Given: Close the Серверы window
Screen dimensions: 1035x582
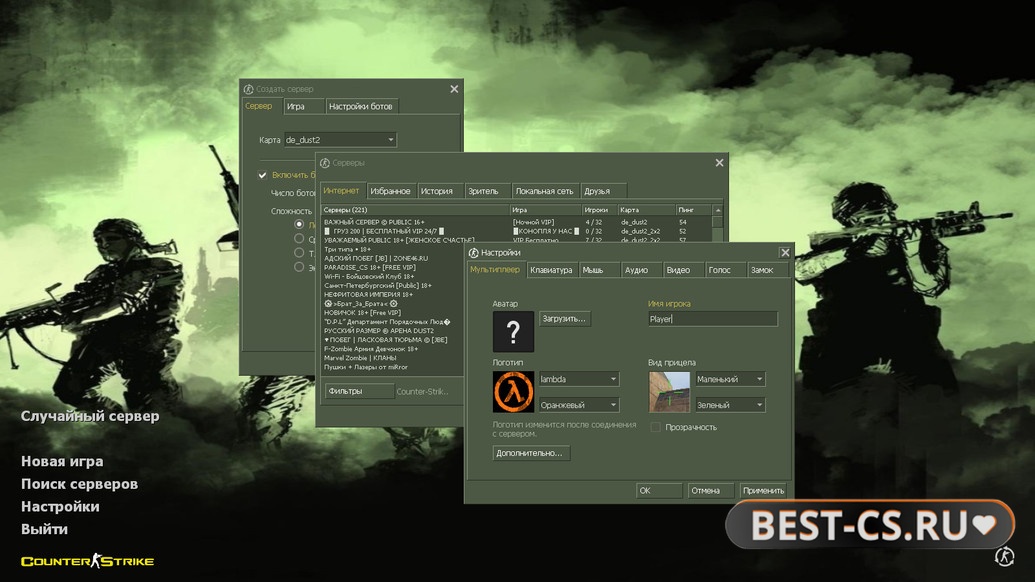Looking at the screenshot, I should pyautogui.click(x=719, y=162).
